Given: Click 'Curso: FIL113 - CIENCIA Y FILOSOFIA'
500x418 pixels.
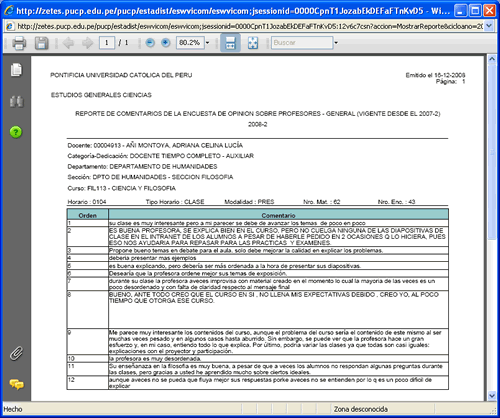Looking at the screenshot, I should click(x=121, y=188).
